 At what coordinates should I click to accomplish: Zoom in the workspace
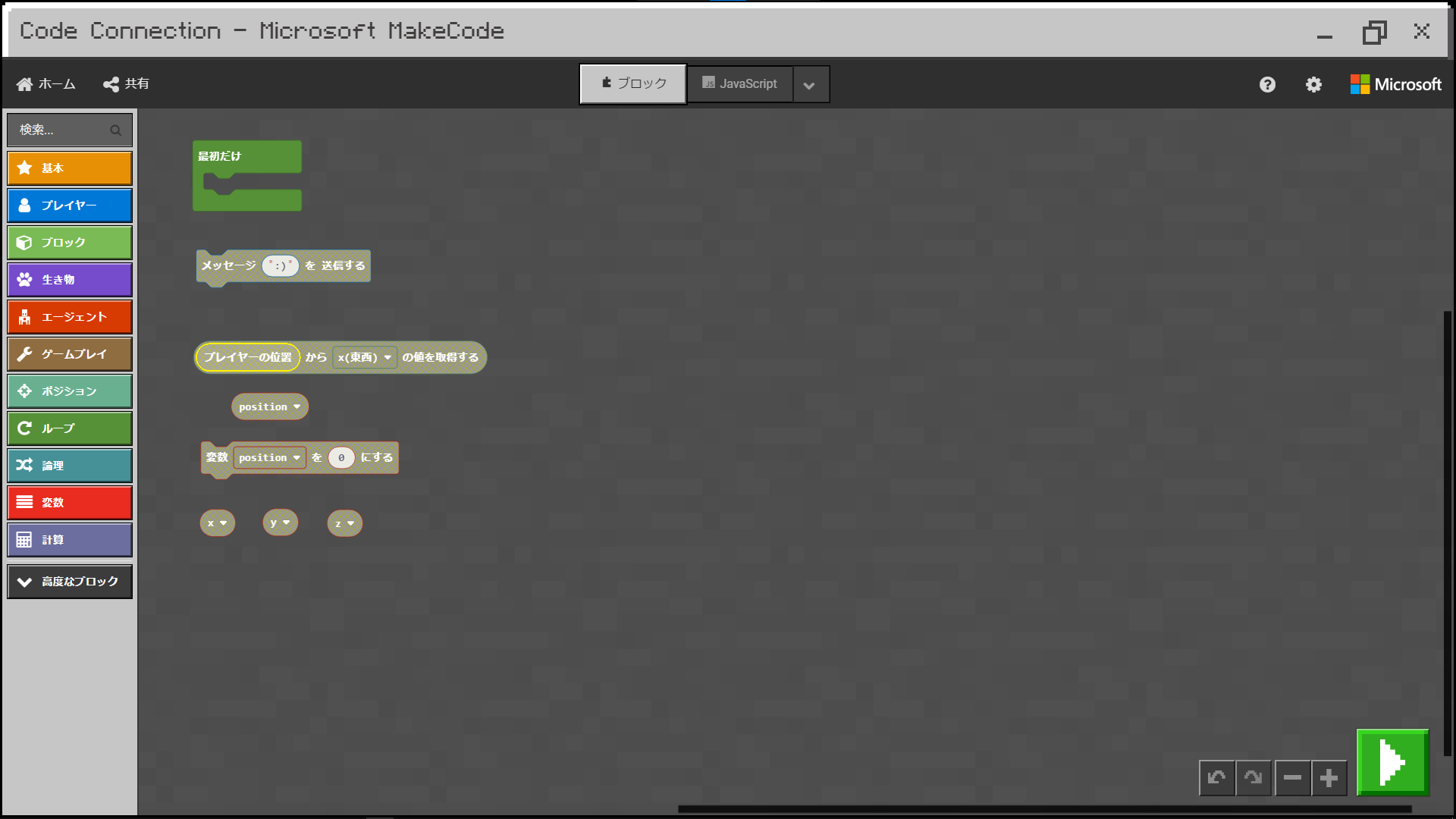[1329, 778]
